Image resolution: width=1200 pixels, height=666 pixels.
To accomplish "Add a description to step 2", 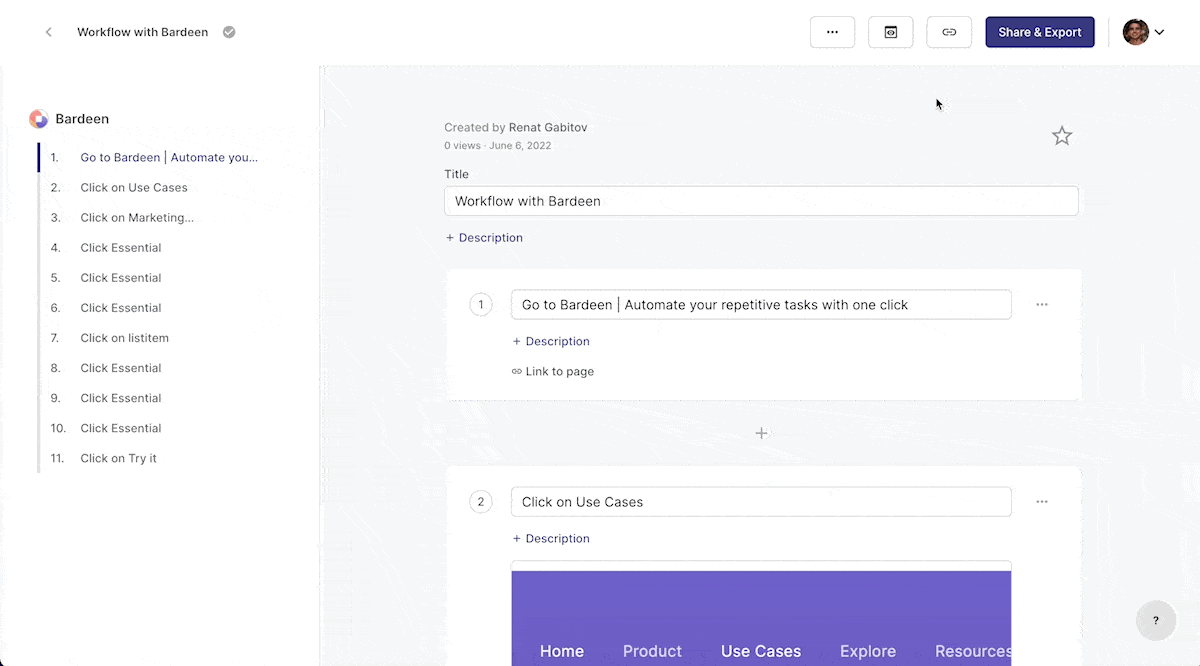I will pyautogui.click(x=551, y=538).
